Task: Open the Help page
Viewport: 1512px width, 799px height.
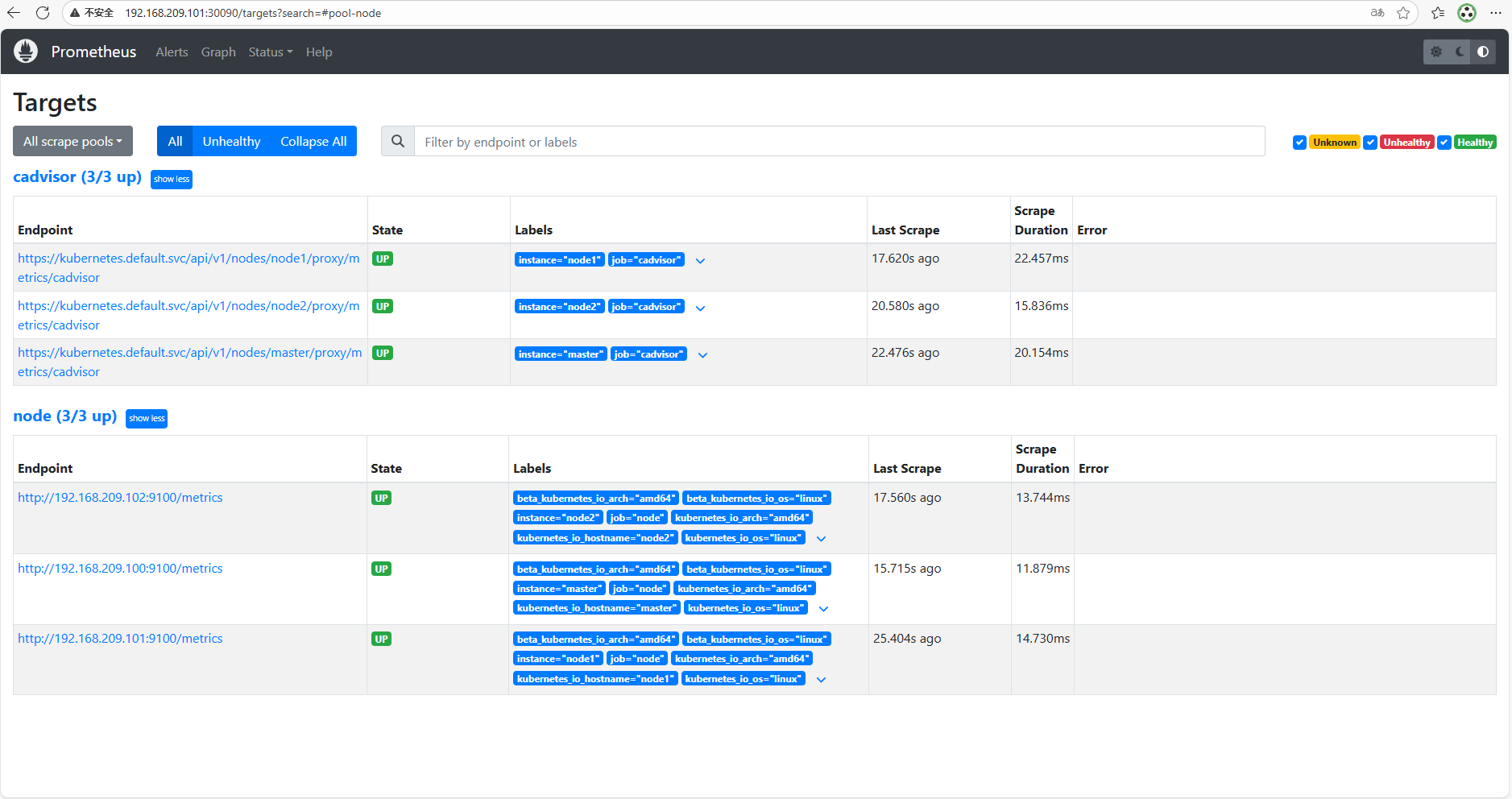Action: point(319,52)
